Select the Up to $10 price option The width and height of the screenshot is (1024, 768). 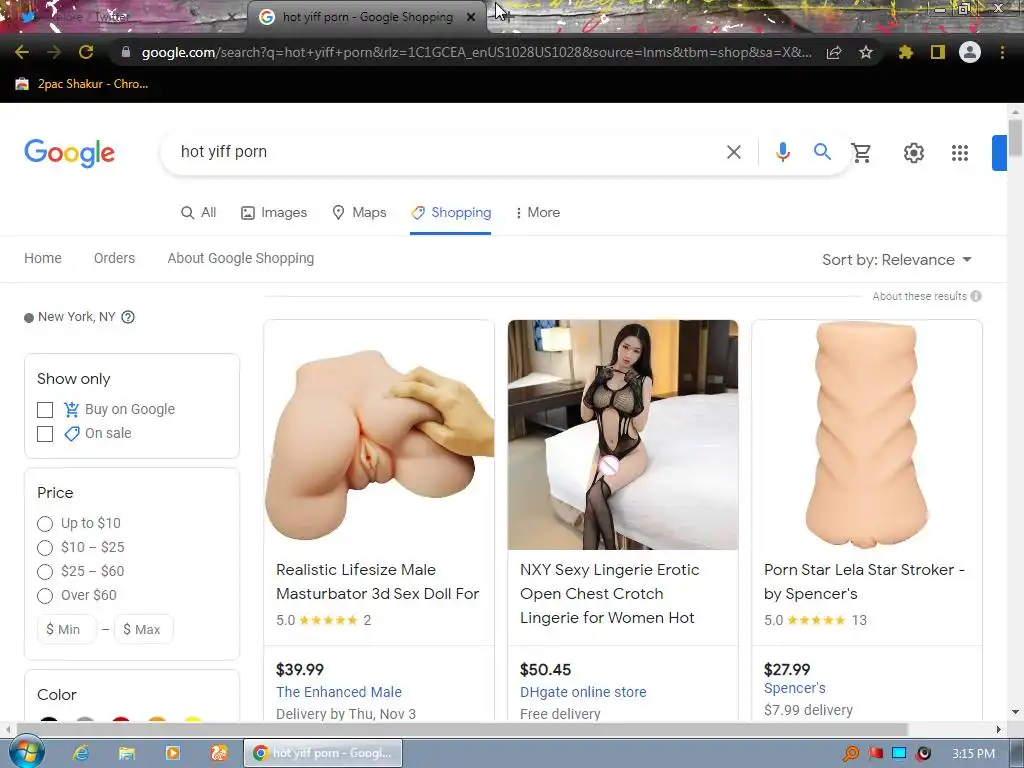(45, 524)
